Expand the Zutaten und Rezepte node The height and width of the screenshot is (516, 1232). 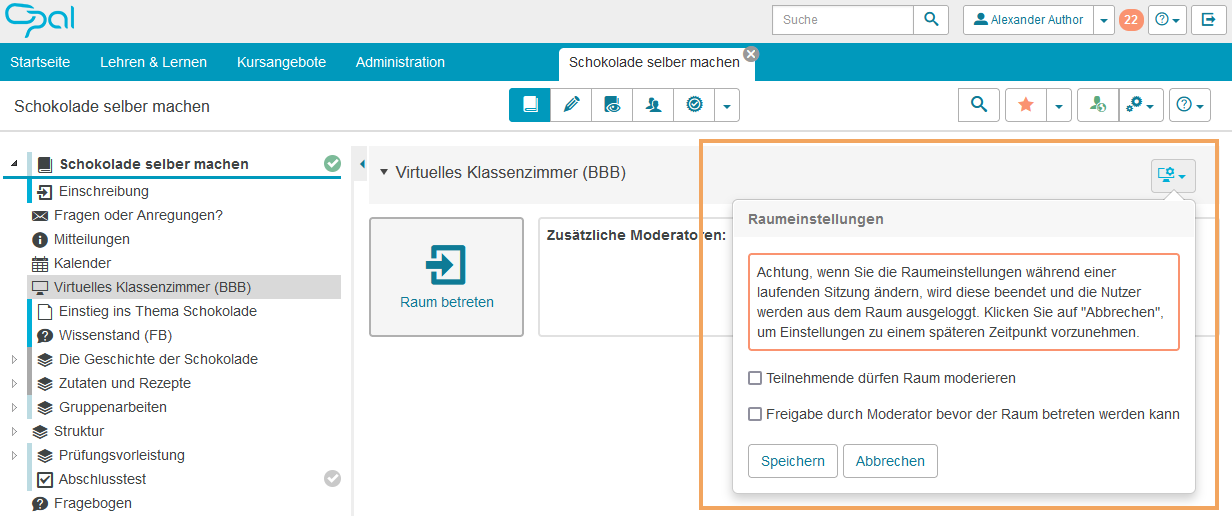pyautogui.click(x=14, y=383)
